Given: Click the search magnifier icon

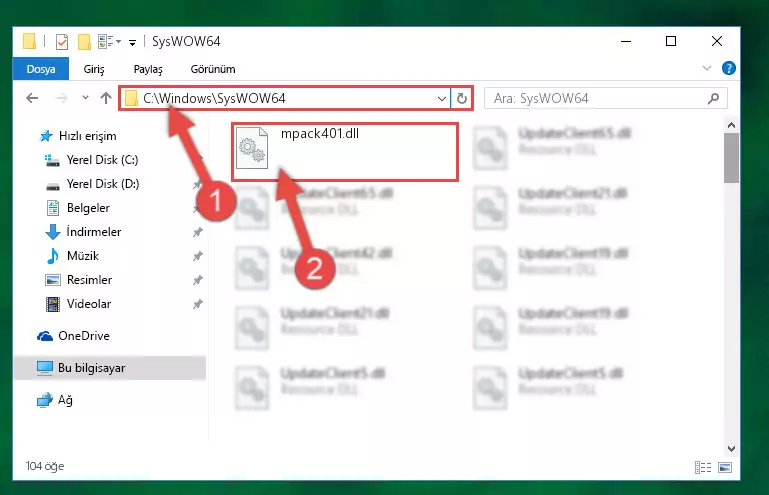Looking at the screenshot, I should click(714, 99).
